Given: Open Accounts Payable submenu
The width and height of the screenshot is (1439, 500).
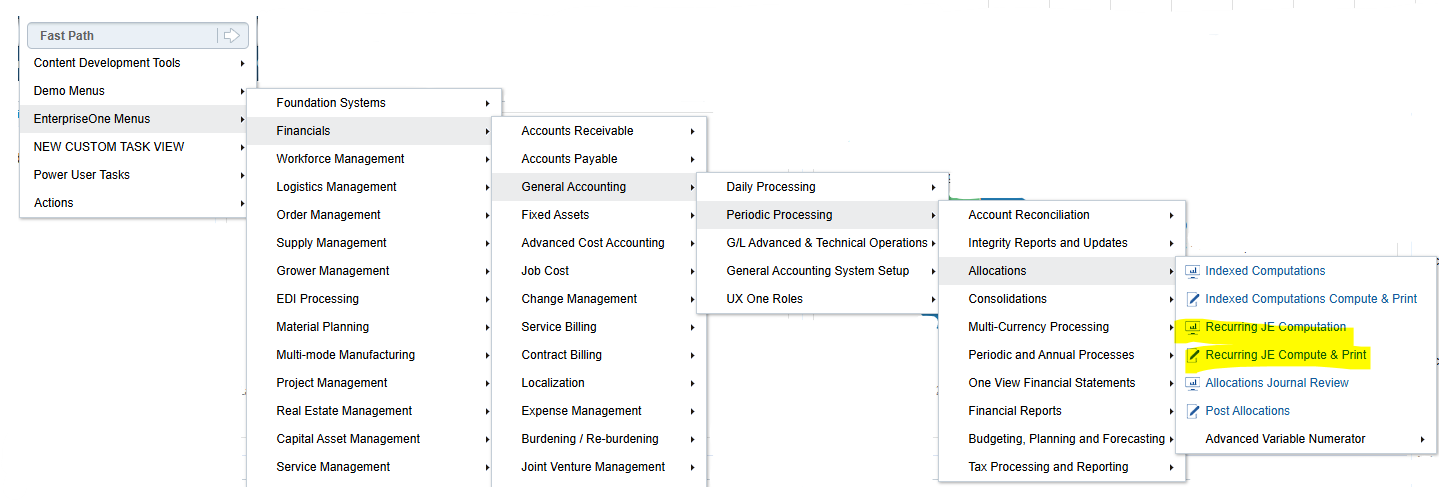Looking at the screenshot, I should (x=599, y=159).
